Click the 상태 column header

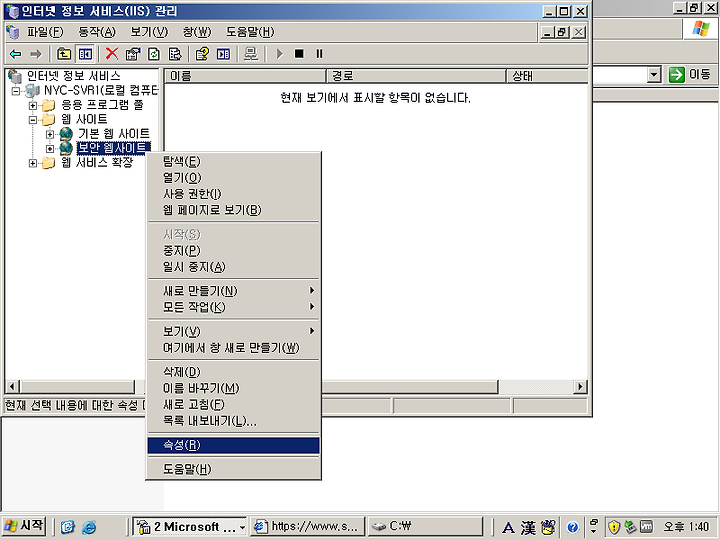pos(547,76)
